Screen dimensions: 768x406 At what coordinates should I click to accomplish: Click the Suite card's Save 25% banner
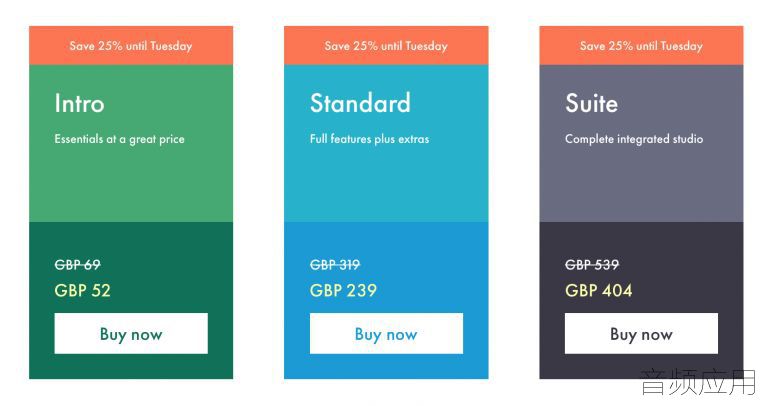coord(641,46)
